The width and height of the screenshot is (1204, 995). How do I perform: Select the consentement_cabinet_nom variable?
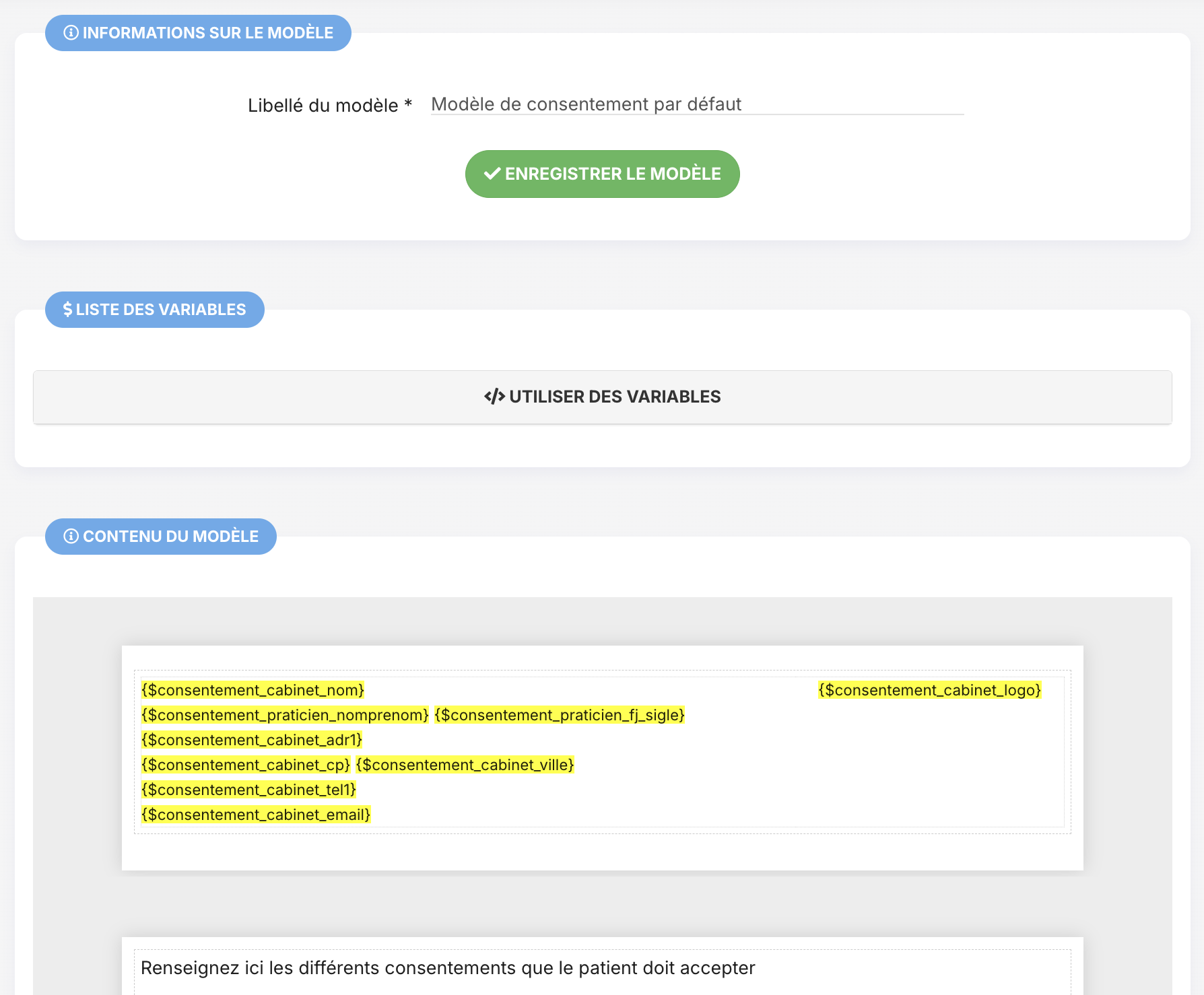pyautogui.click(x=253, y=690)
